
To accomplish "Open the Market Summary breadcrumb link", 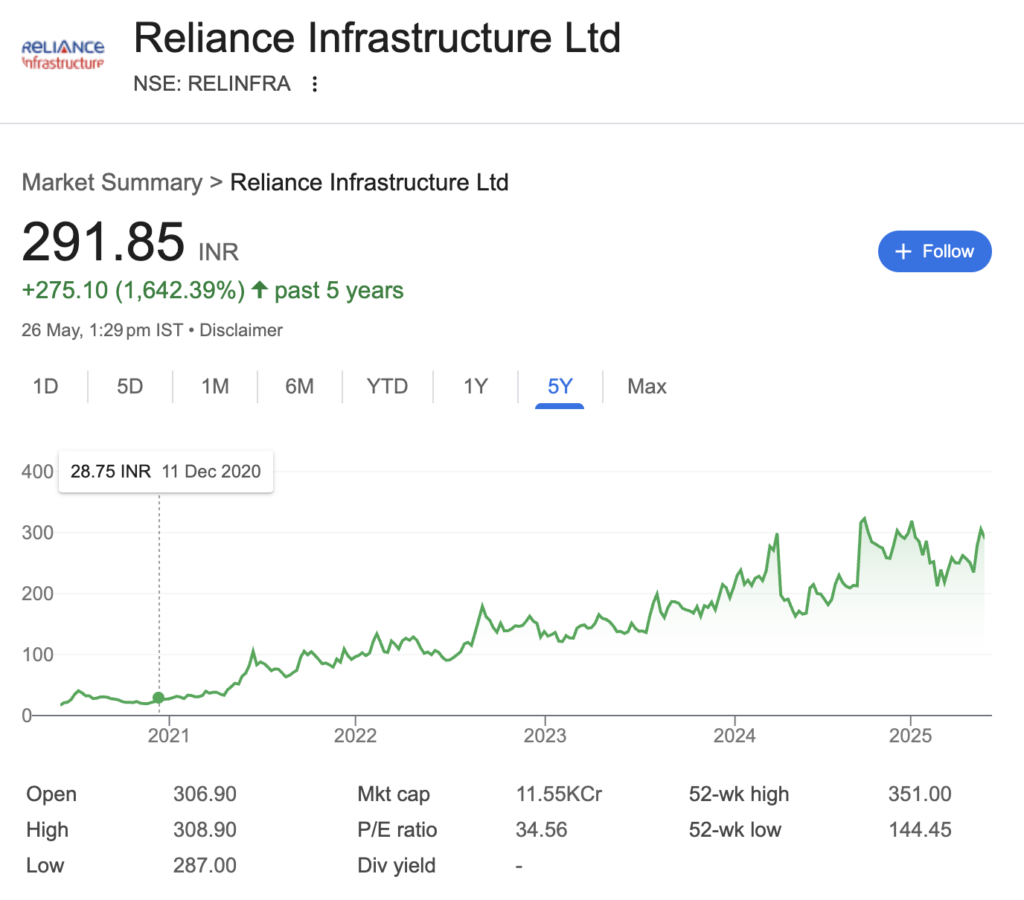I will pos(112,182).
